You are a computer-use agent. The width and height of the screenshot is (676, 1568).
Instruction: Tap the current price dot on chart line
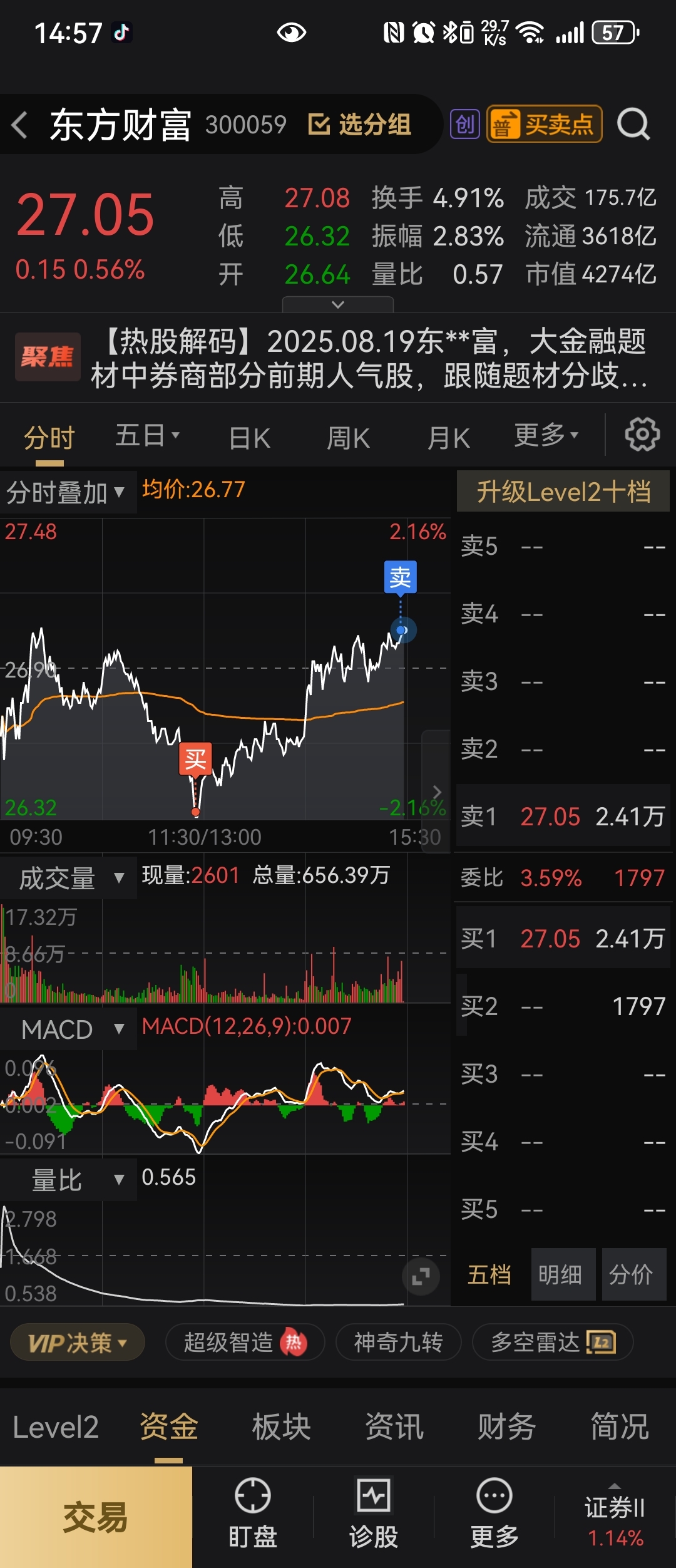pyautogui.click(x=403, y=630)
